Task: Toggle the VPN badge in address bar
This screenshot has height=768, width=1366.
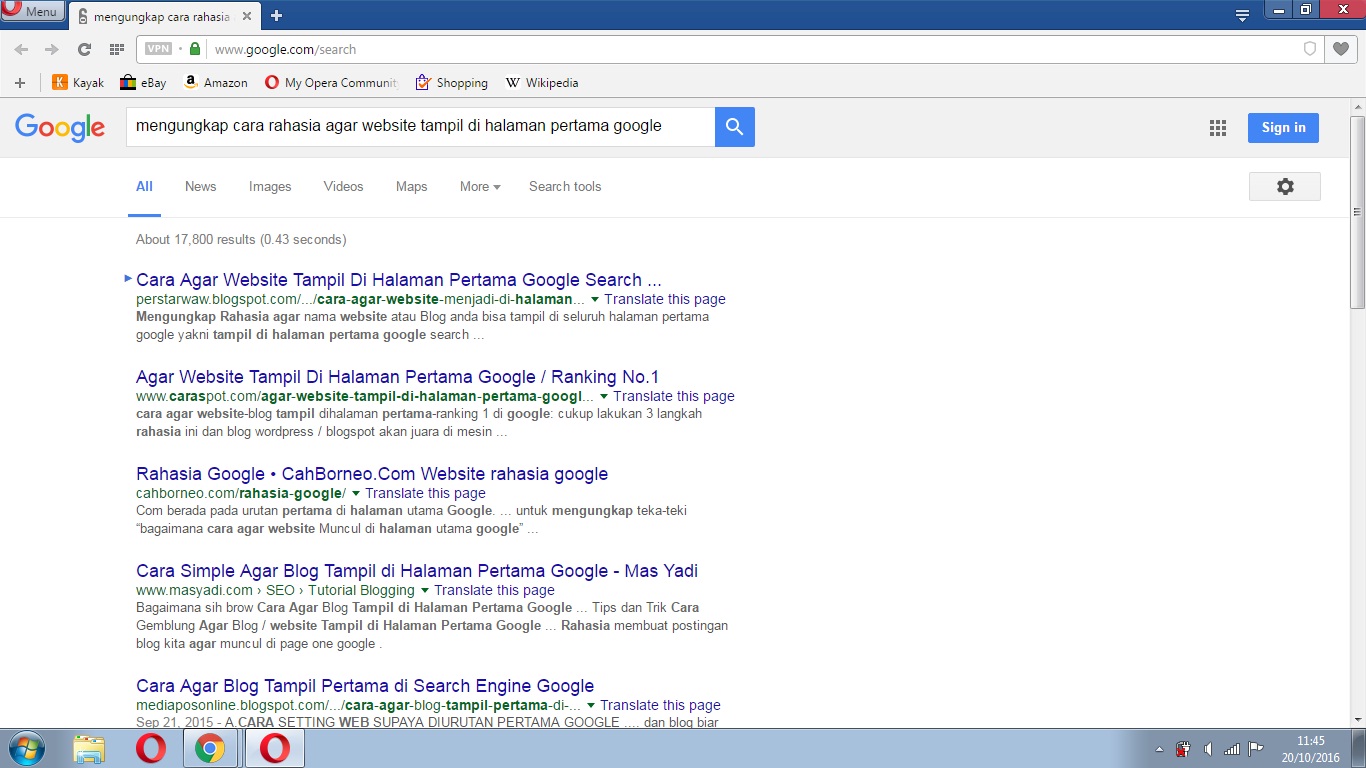Action: coord(158,49)
